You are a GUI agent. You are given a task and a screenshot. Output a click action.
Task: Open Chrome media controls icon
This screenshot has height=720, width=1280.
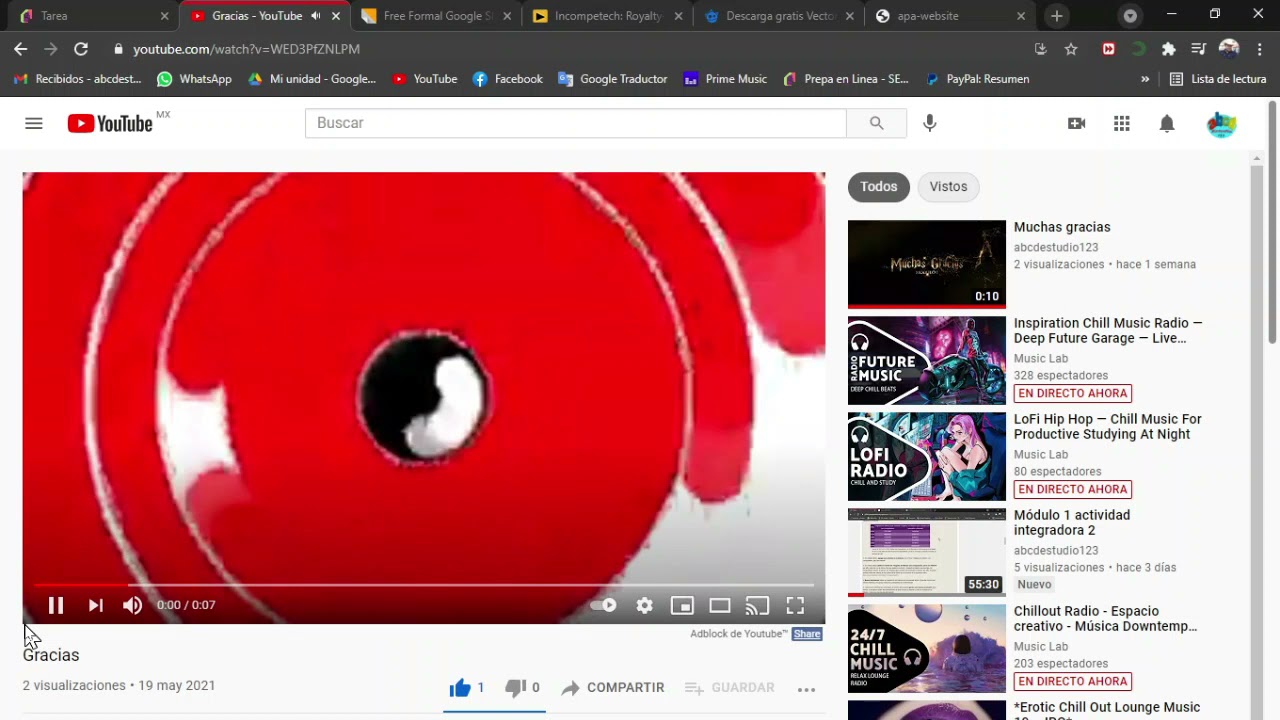(1199, 49)
